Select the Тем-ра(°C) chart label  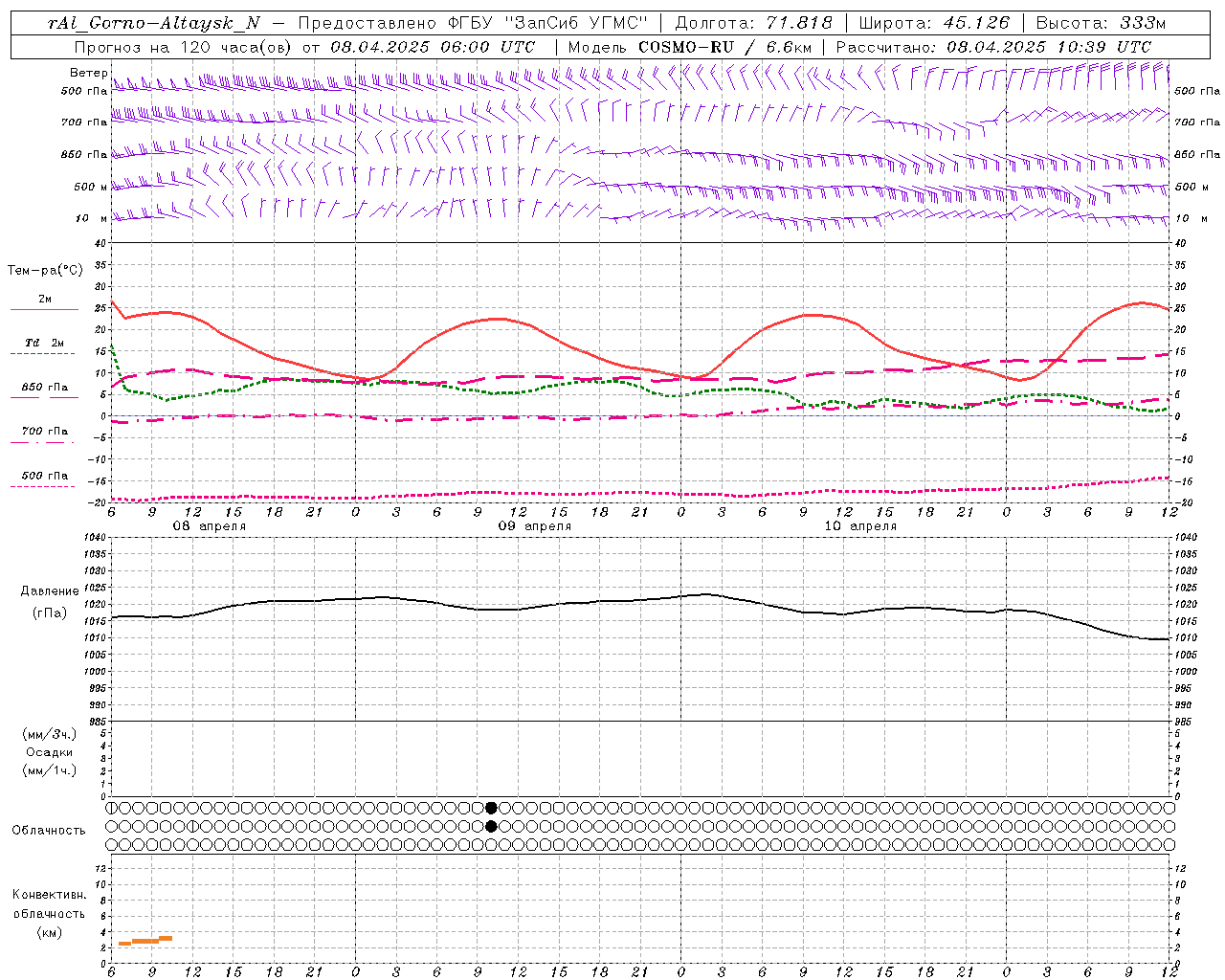(45, 271)
